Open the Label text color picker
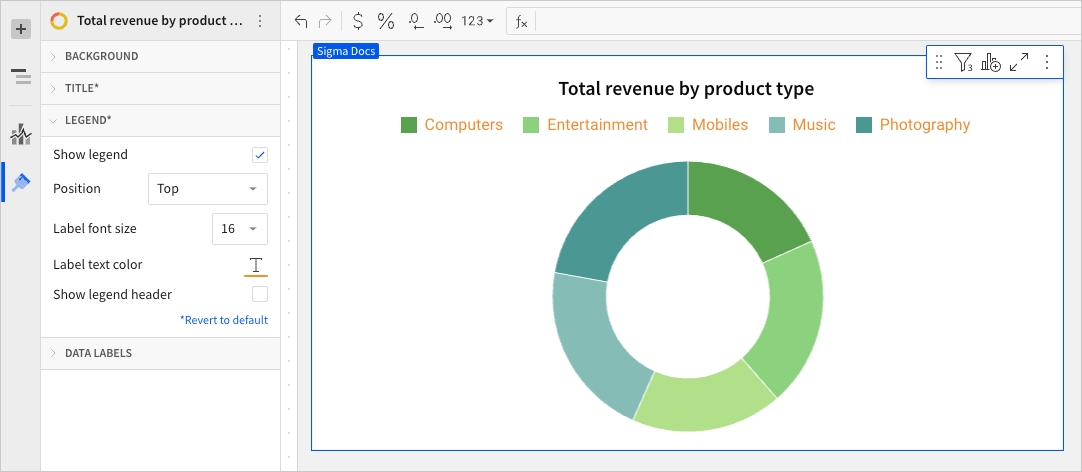The height and width of the screenshot is (472, 1082). (256, 265)
